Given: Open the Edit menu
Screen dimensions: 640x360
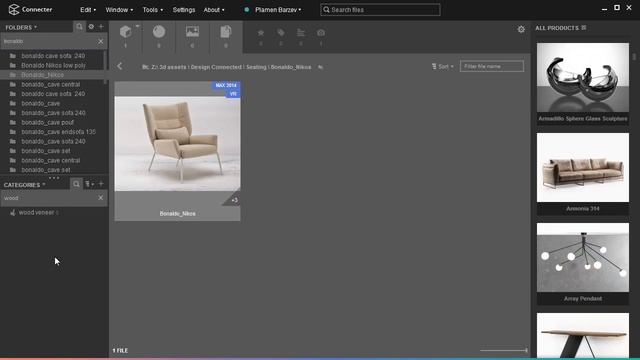Looking at the screenshot, I should [88, 10].
